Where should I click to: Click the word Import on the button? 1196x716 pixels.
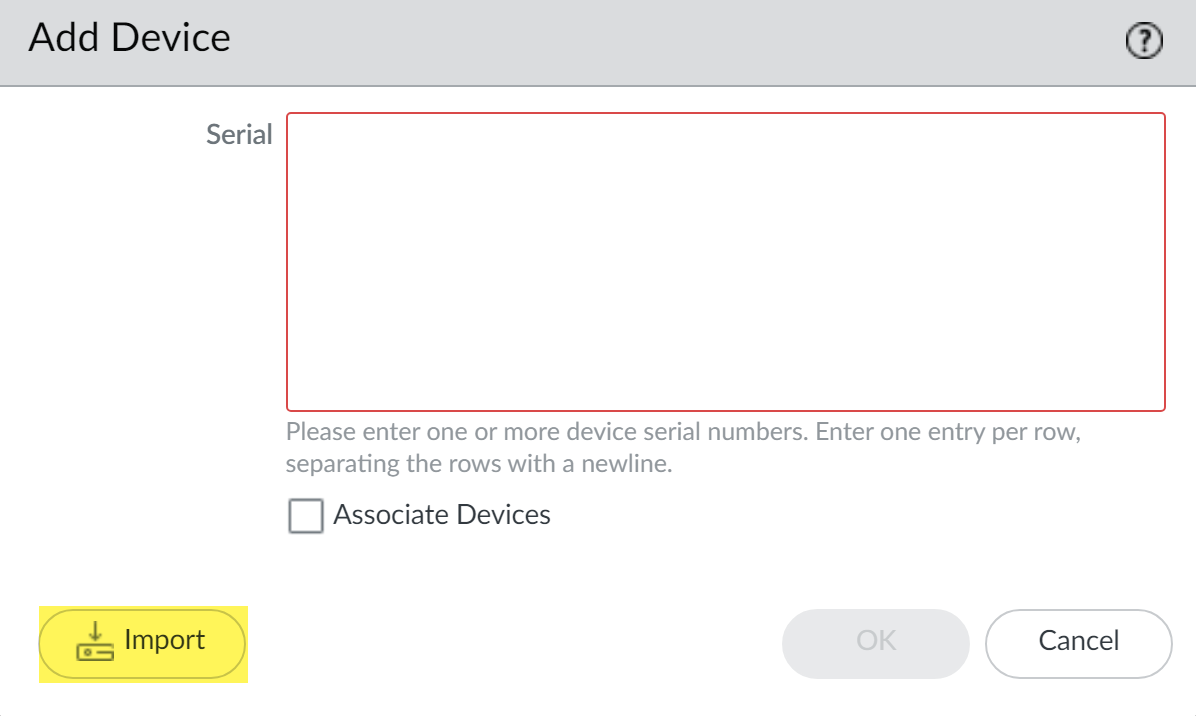(165, 640)
